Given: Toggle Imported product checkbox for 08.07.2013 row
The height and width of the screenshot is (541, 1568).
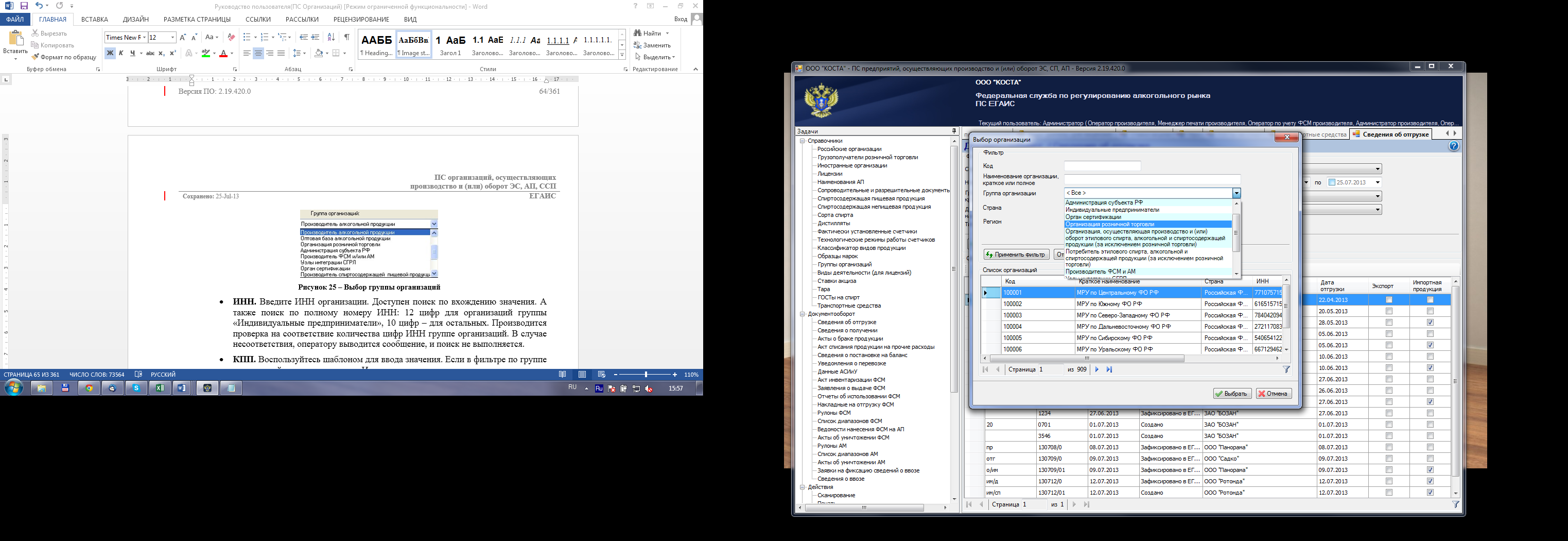Looking at the screenshot, I should pos(1430,447).
